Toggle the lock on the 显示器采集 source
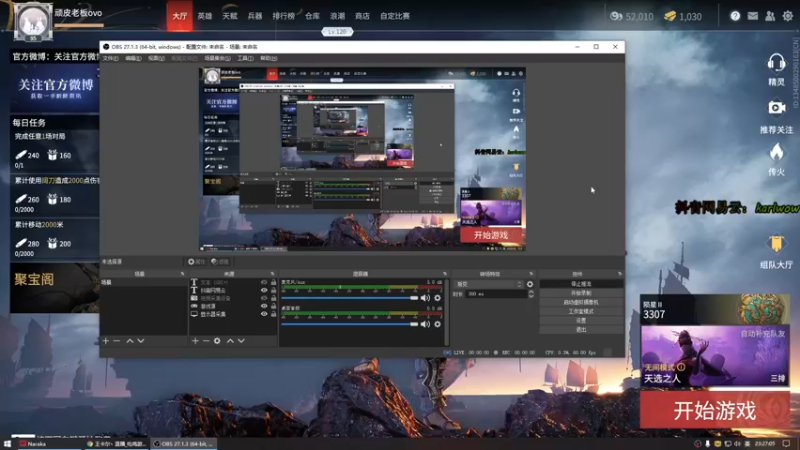The width and height of the screenshot is (800, 450). tap(273, 314)
